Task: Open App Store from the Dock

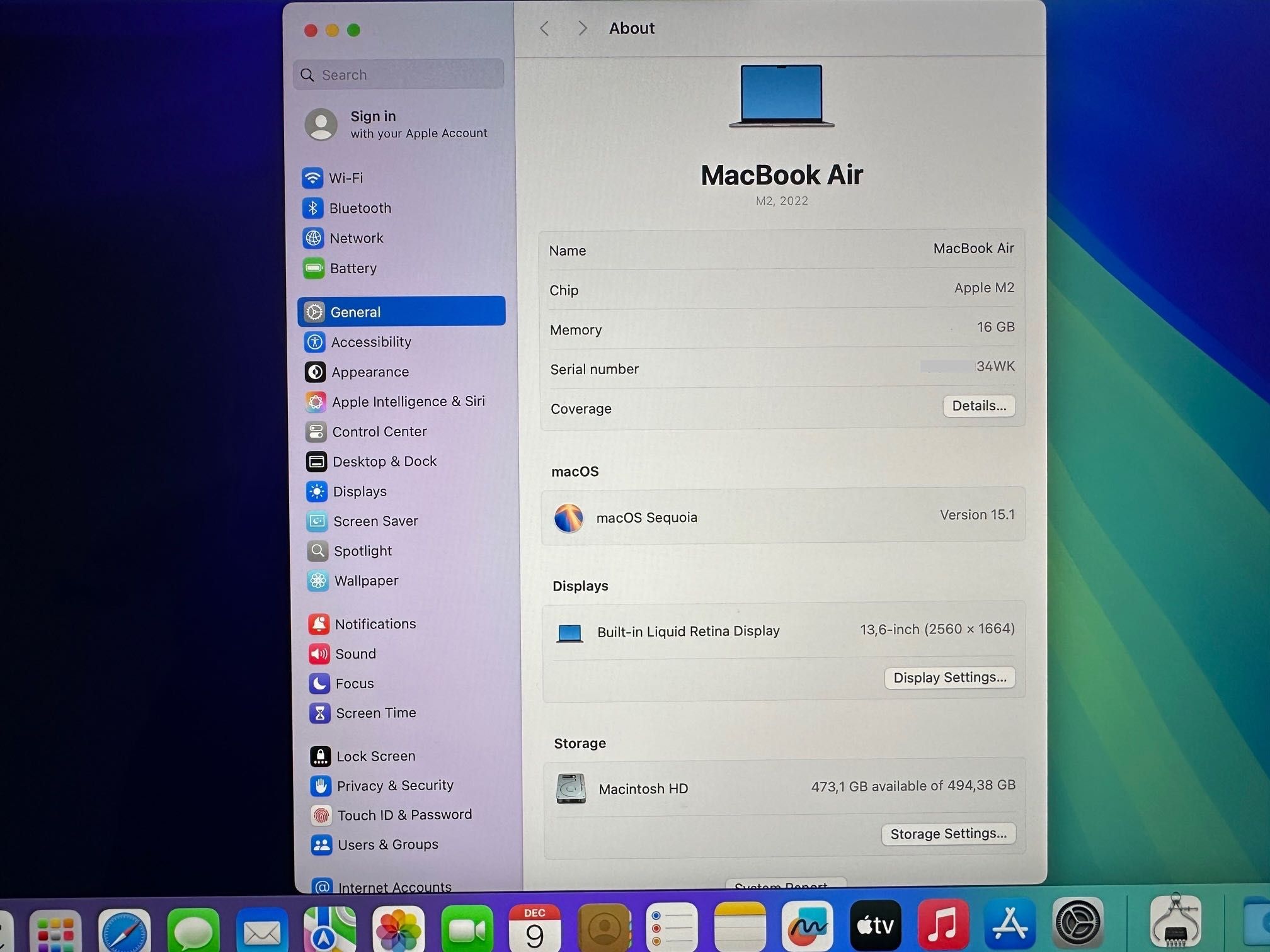Action: click(x=1010, y=924)
